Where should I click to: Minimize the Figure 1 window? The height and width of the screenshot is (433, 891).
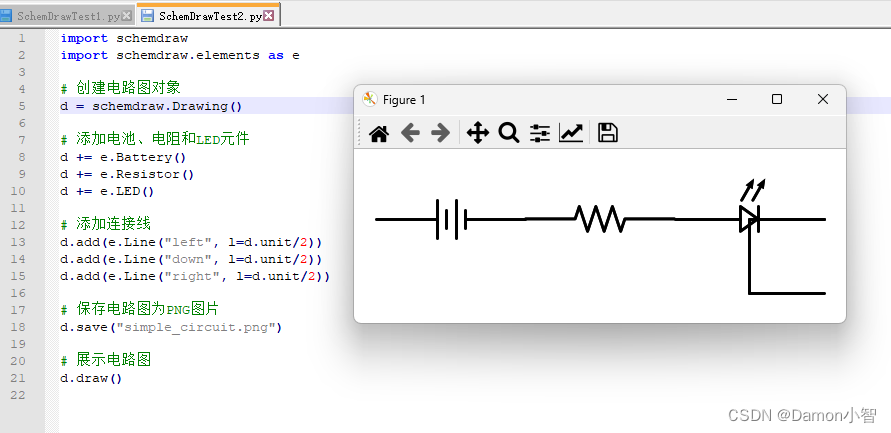tap(732, 99)
